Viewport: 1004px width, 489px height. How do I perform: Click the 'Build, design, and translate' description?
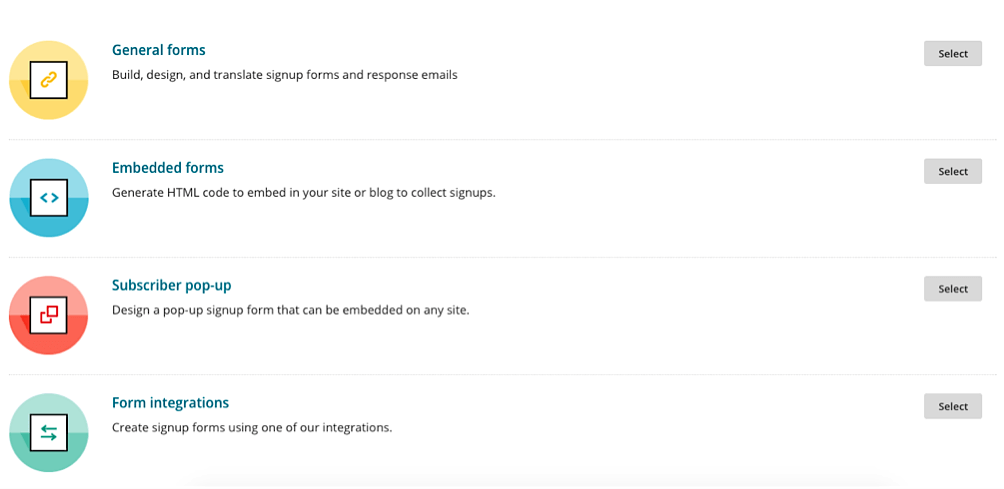(285, 75)
